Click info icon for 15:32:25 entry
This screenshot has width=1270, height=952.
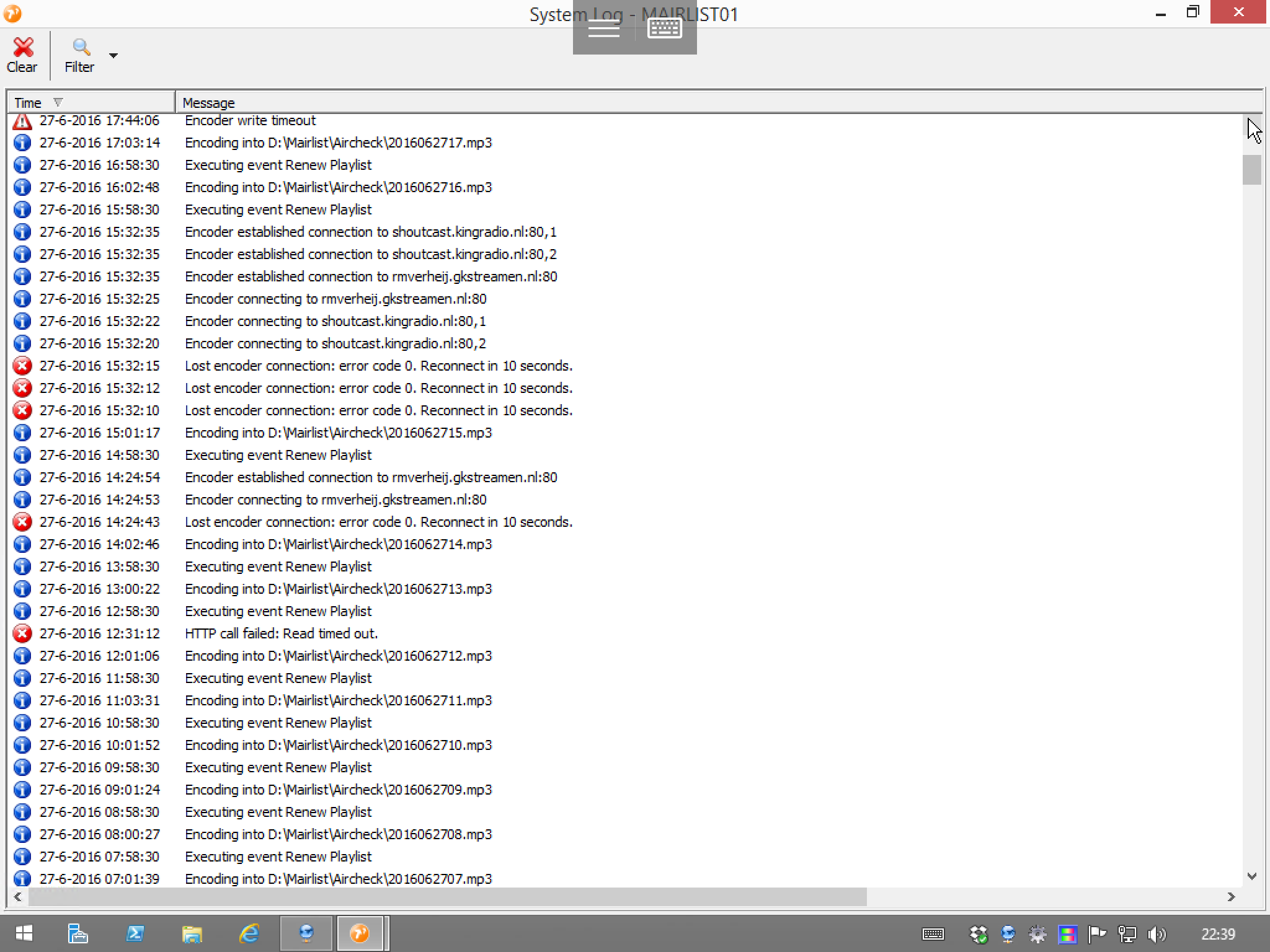point(22,299)
